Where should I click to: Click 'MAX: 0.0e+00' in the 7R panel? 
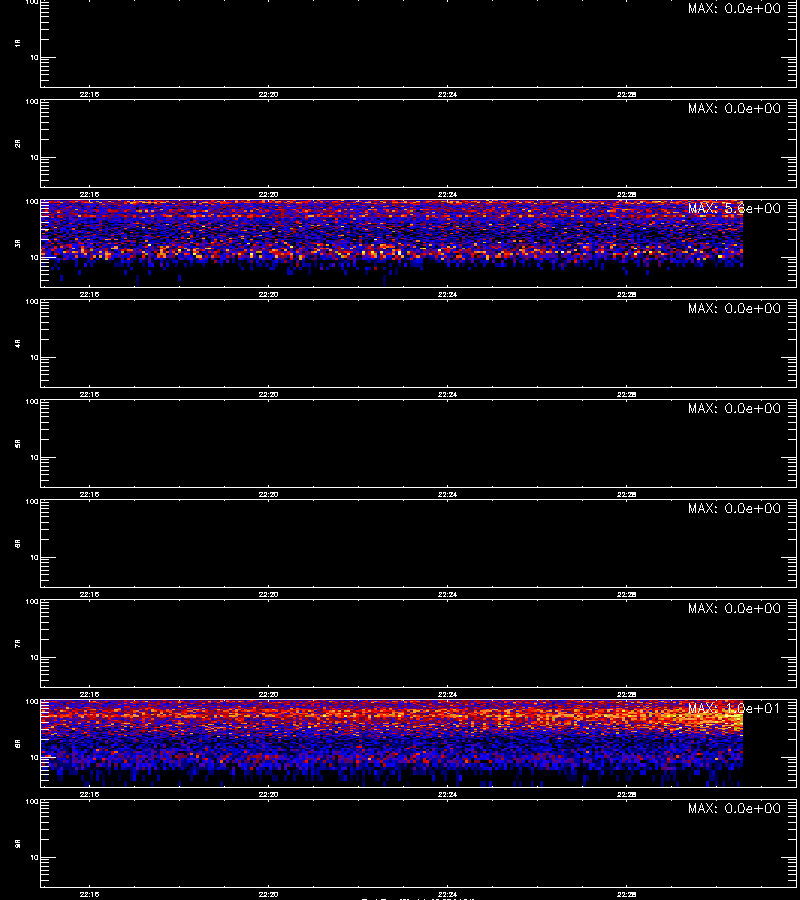pos(734,608)
